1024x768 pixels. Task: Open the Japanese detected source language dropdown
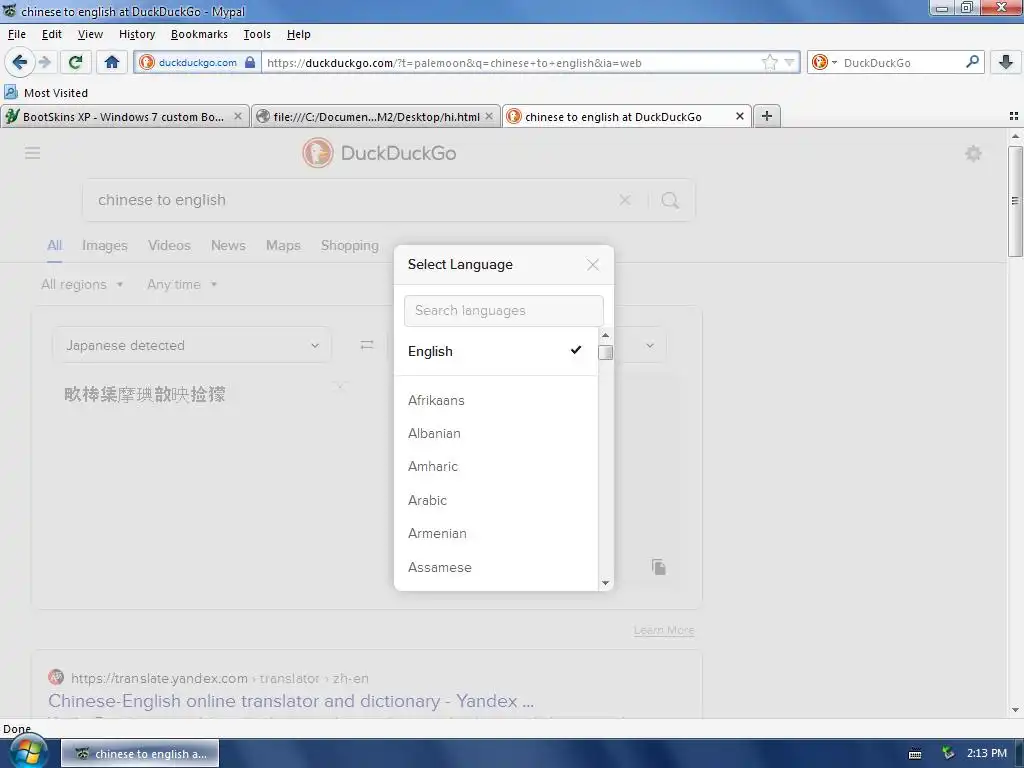(x=192, y=345)
